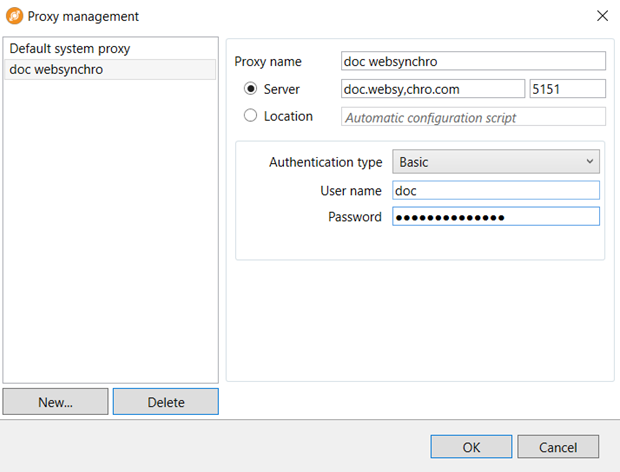This screenshot has width=620, height=472.
Task: Close the Proxy management dialog
Action: [602, 16]
